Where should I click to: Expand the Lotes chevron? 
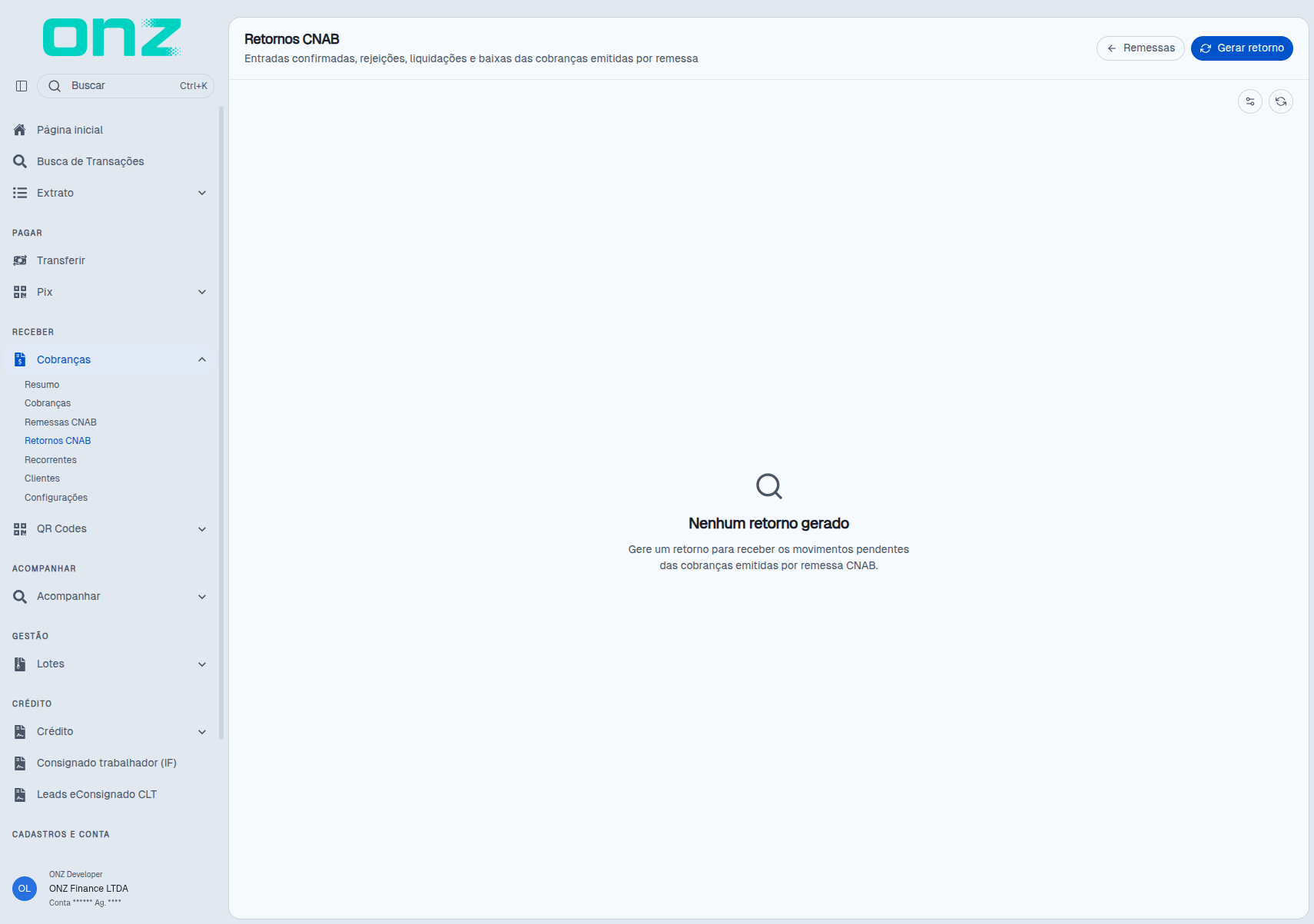click(x=202, y=664)
